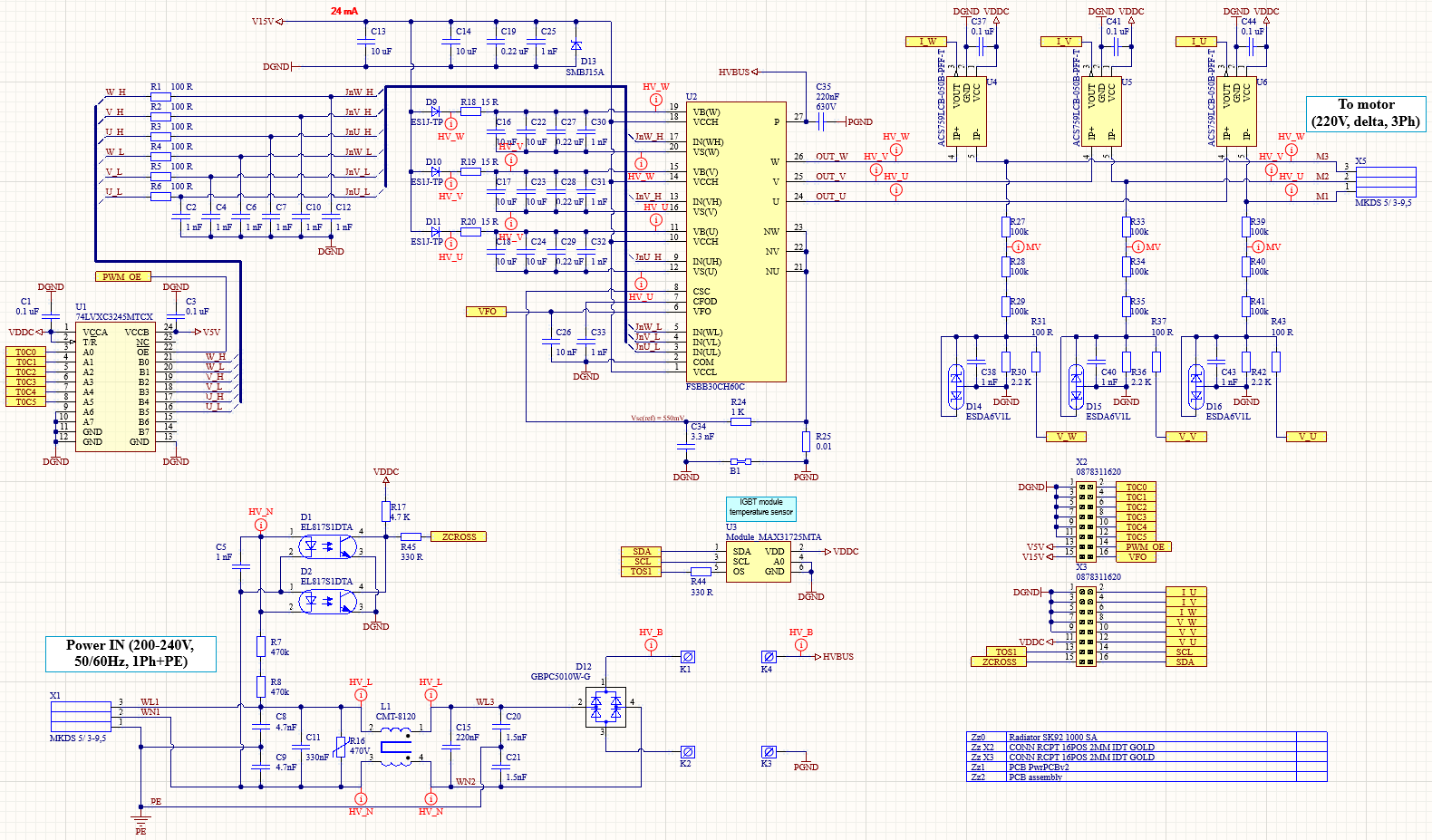Click the U3 MAX31725MTA temperature sensor symbol
Viewport: 1432px width, 840px height.
[x=759, y=562]
